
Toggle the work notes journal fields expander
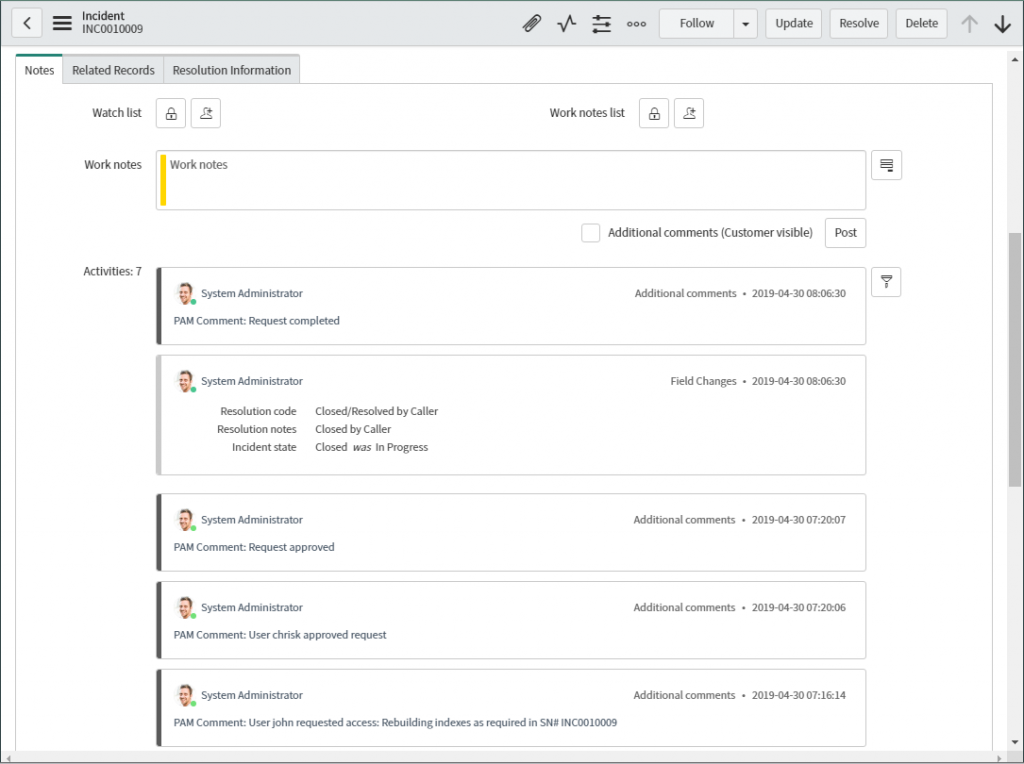pyautogui.click(x=886, y=165)
